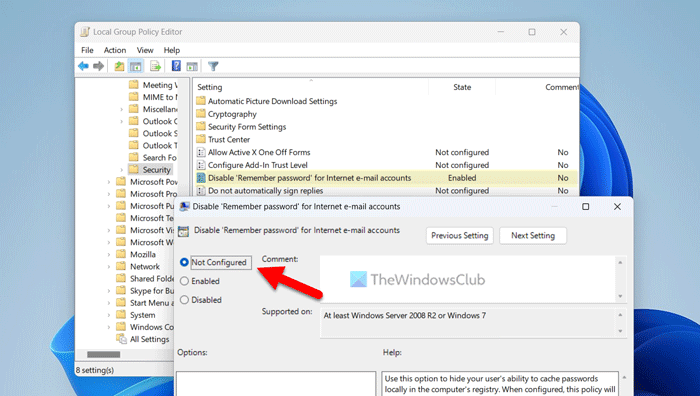Click the Do not automatically sign replies policy icon
This screenshot has height=396, width=700.
tap(201, 191)
